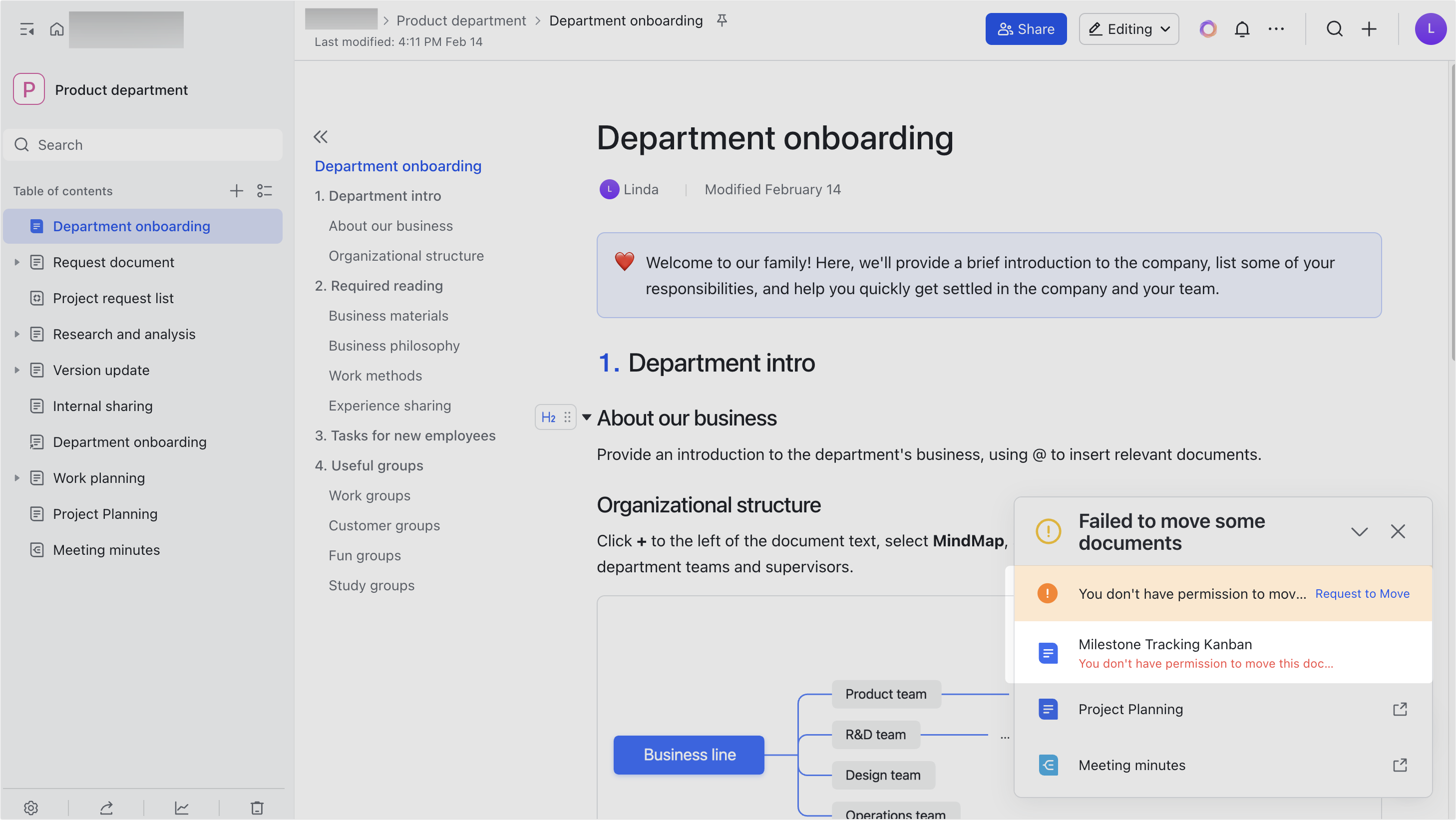Viewport: 1456px width, 820px height.
Task: Expand the Request document tree item
Action: (x=17, y=262)
